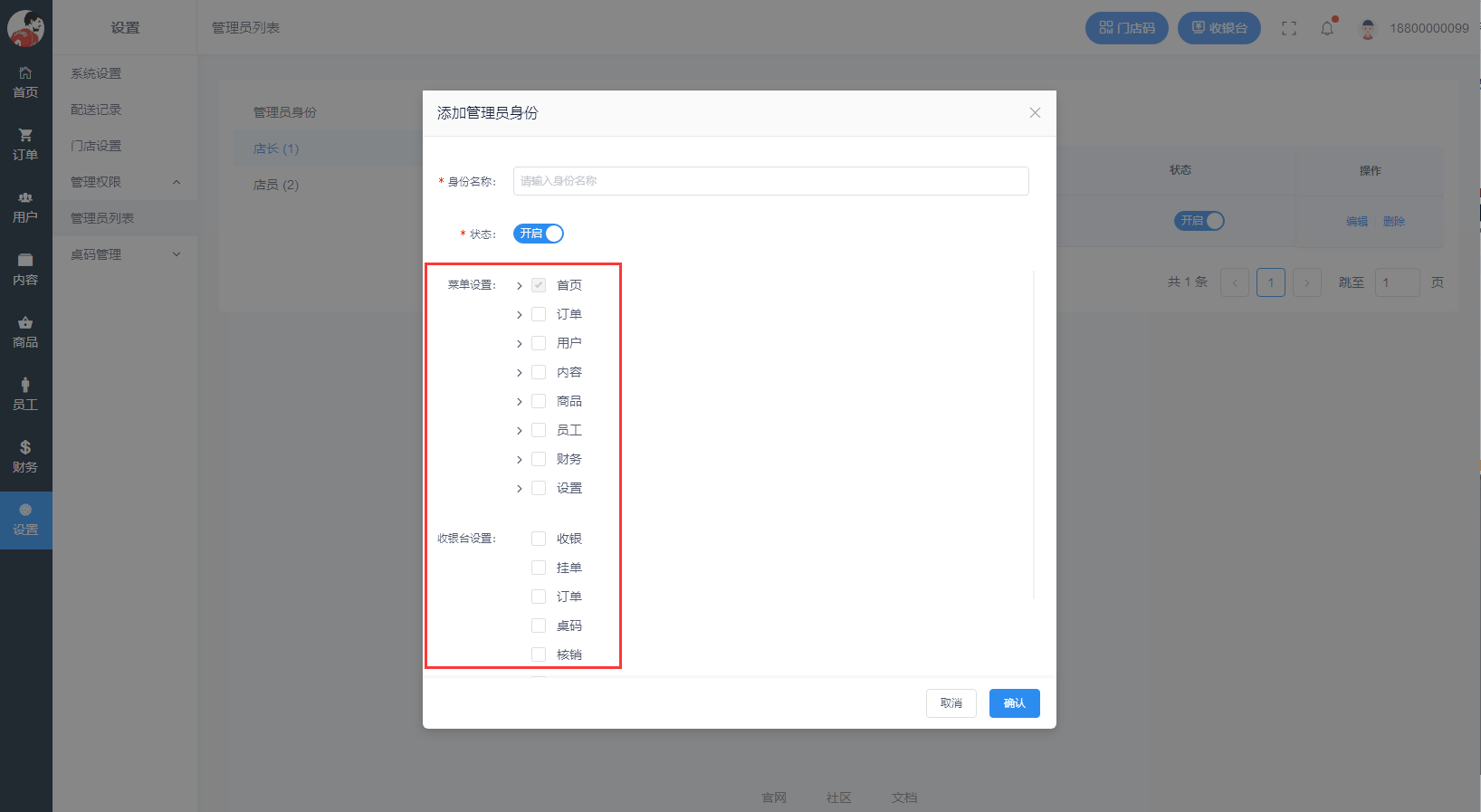This screenshot has height=812, width=1481.
Task: Go to next page arrow
Action: pos(1307,282)
